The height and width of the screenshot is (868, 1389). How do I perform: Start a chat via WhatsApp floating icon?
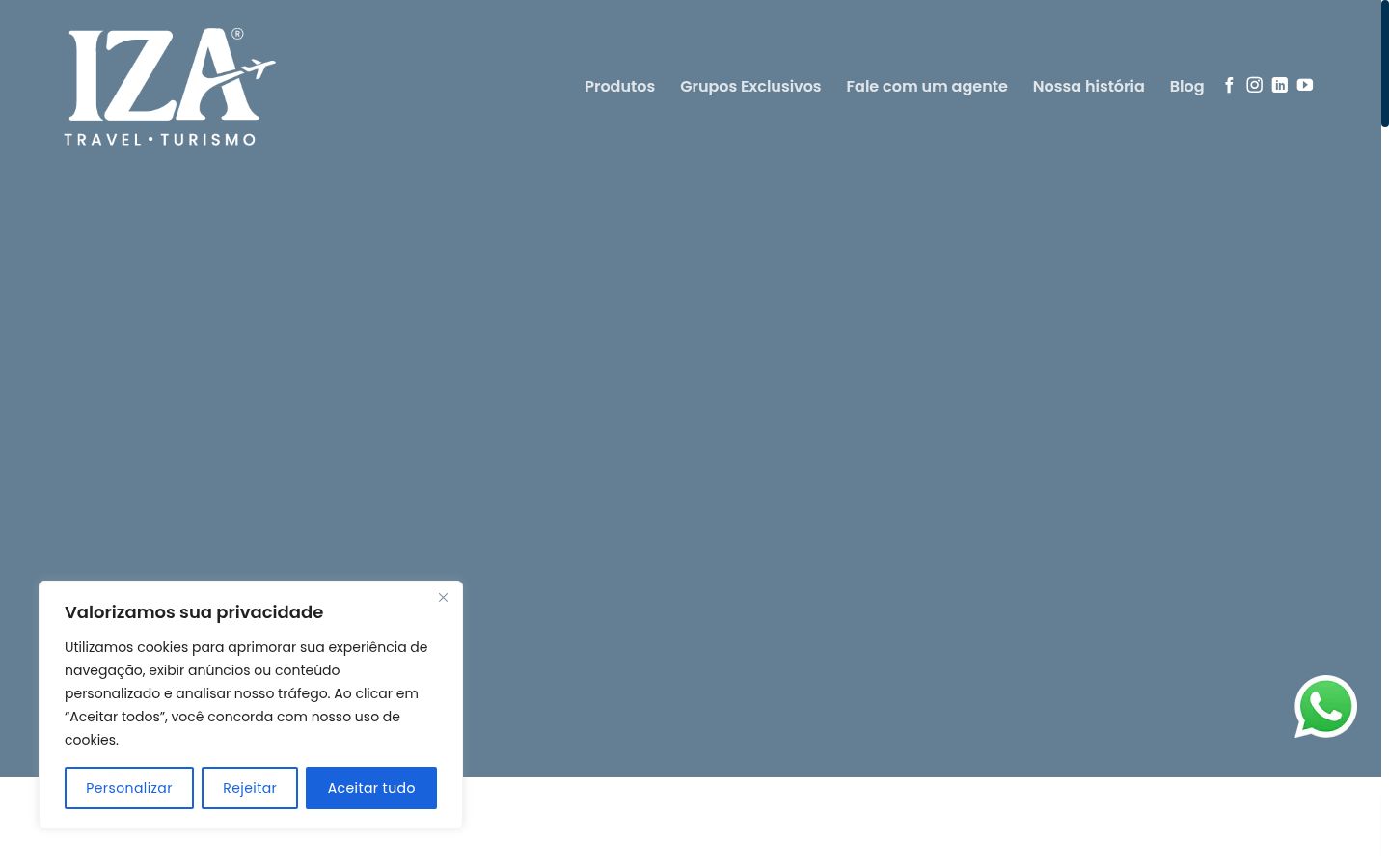coord(1325,707)
